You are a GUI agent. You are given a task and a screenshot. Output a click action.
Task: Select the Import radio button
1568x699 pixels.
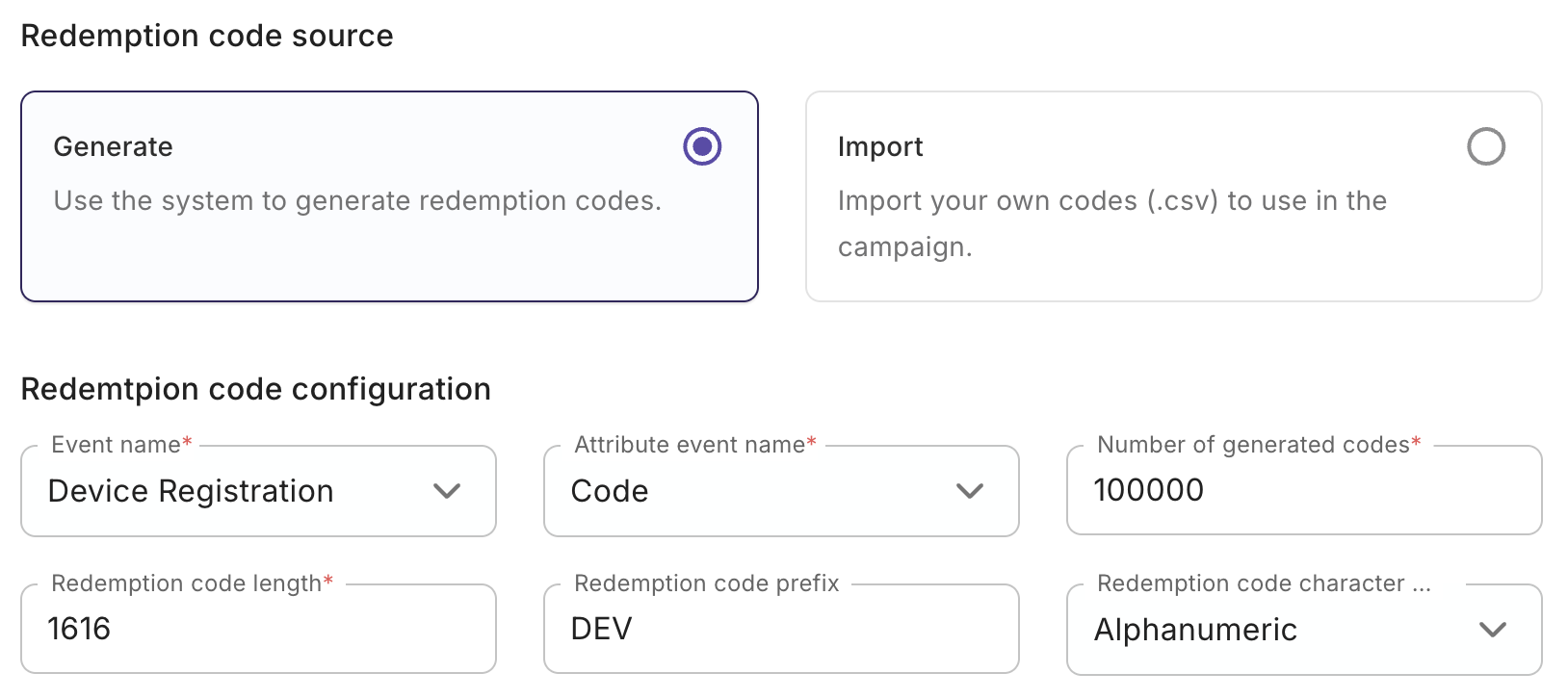[1485, 146]
